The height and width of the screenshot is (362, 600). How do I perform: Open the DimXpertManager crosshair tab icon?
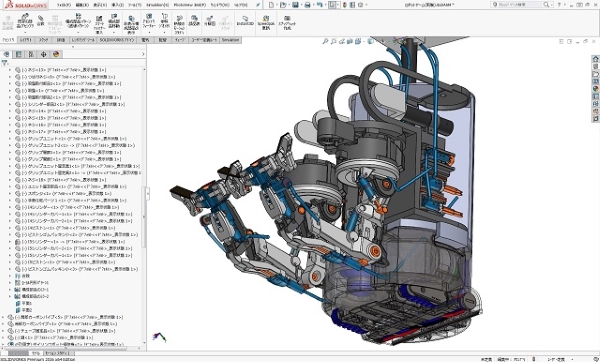tap(44, 54)
